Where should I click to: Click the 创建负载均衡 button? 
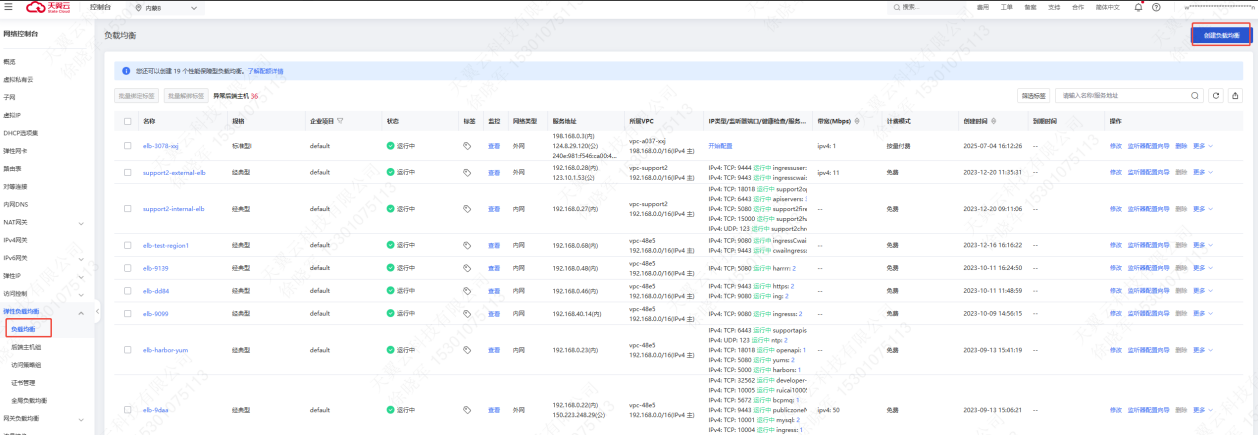(1221, 35)
